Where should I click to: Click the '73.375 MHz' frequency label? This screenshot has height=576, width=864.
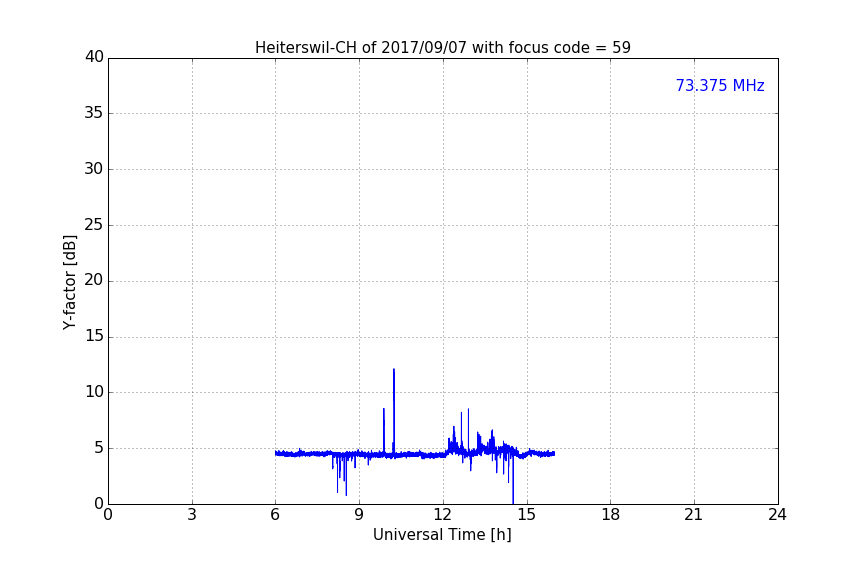[x=720, y=86]
